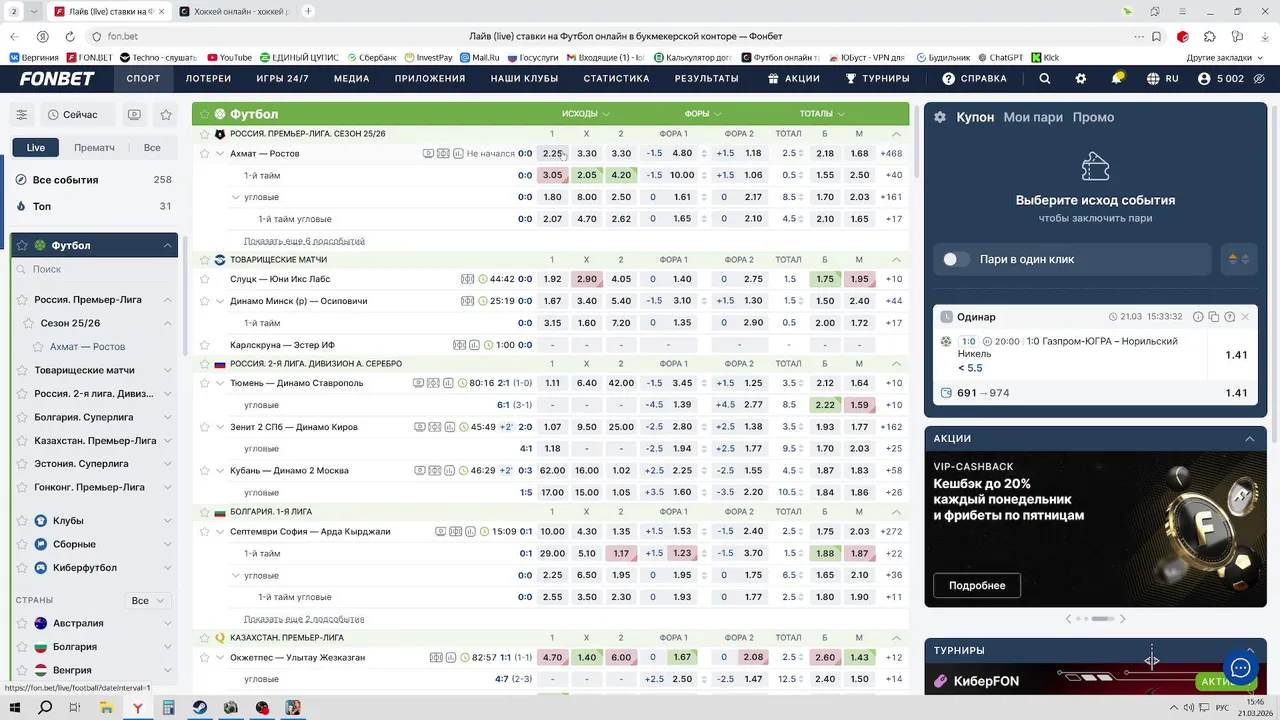This screenshot has width=1280, height=720.
Task: Click browser address bar showing fon.bet
Action: tap(122, 36)
